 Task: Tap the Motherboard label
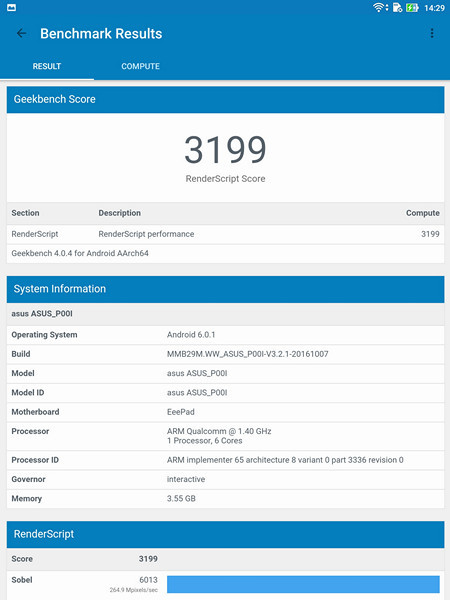35,412
